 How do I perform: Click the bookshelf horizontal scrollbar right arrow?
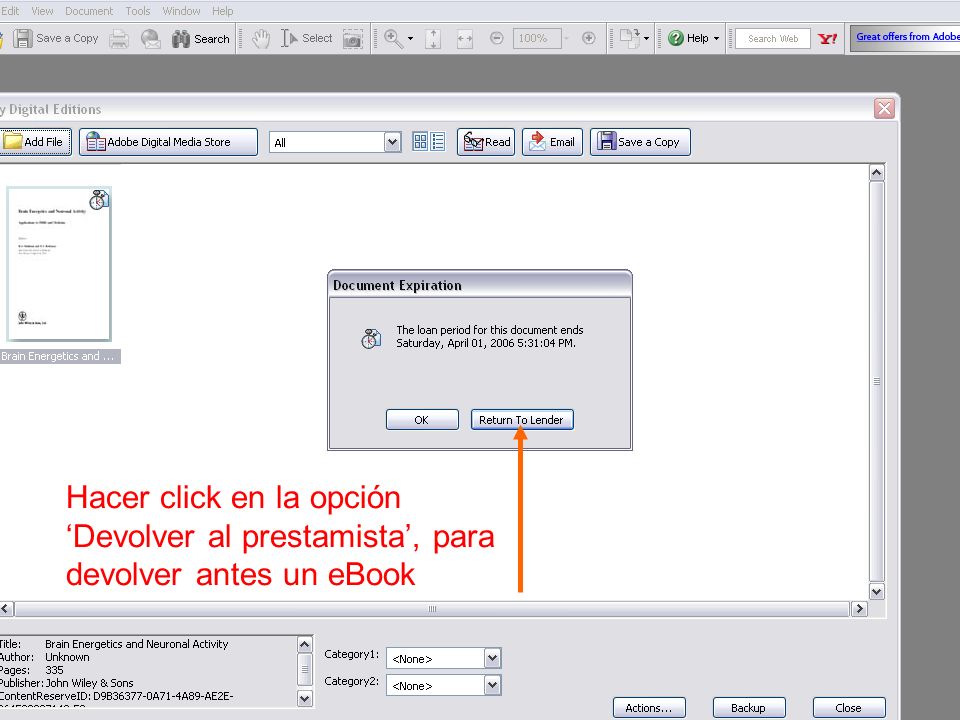pyautogui.click(x=859, y=609)
